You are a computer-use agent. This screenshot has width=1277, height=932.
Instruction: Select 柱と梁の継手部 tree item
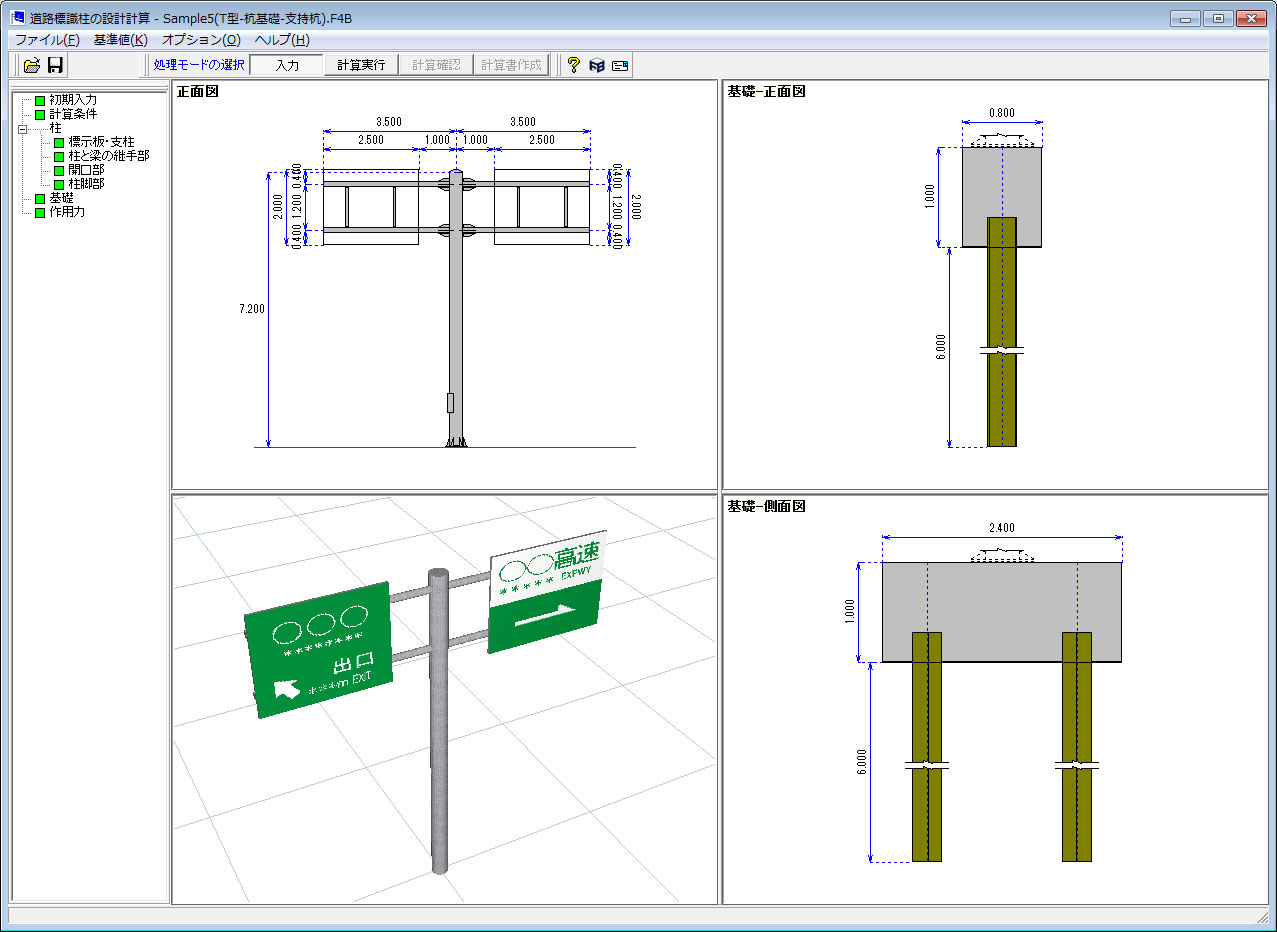point(108,156)
